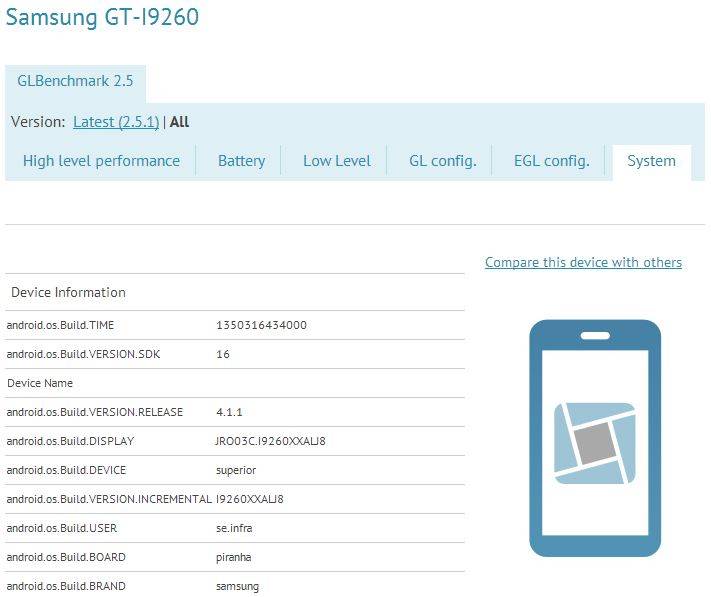Click the Device Name row label
Screen dimensions: 711x597
40,383
